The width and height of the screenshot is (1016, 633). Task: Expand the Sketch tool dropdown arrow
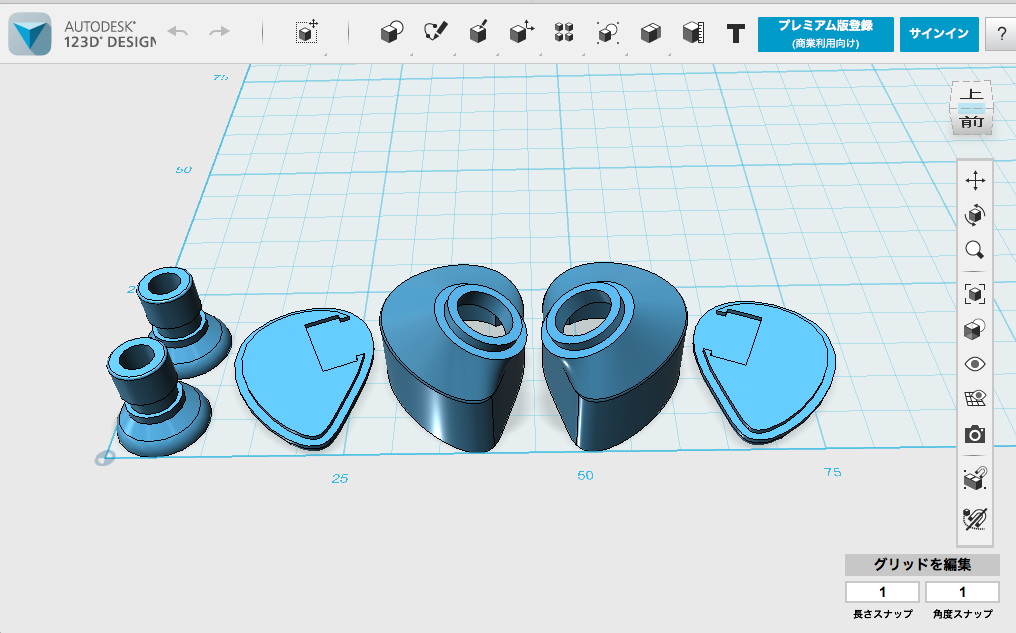click(454, 54)
